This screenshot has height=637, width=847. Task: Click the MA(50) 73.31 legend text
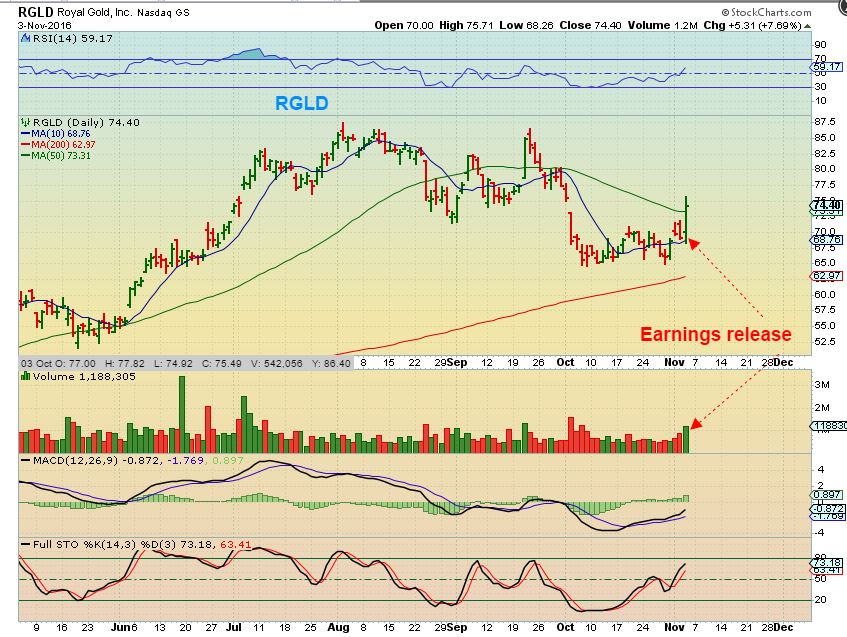pos(60,156)
